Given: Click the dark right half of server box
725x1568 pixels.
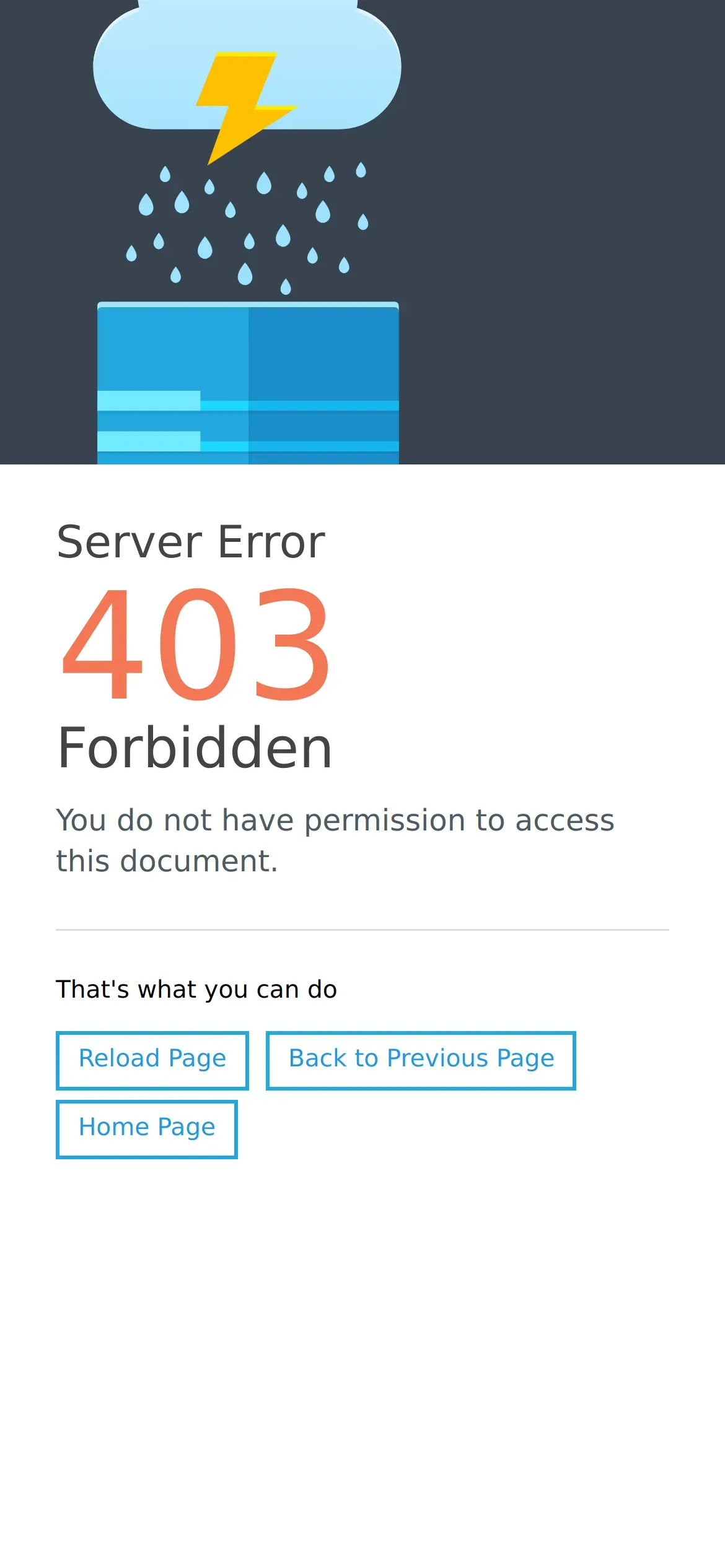Looking at the screenshot, I should [x=323, y=384].
